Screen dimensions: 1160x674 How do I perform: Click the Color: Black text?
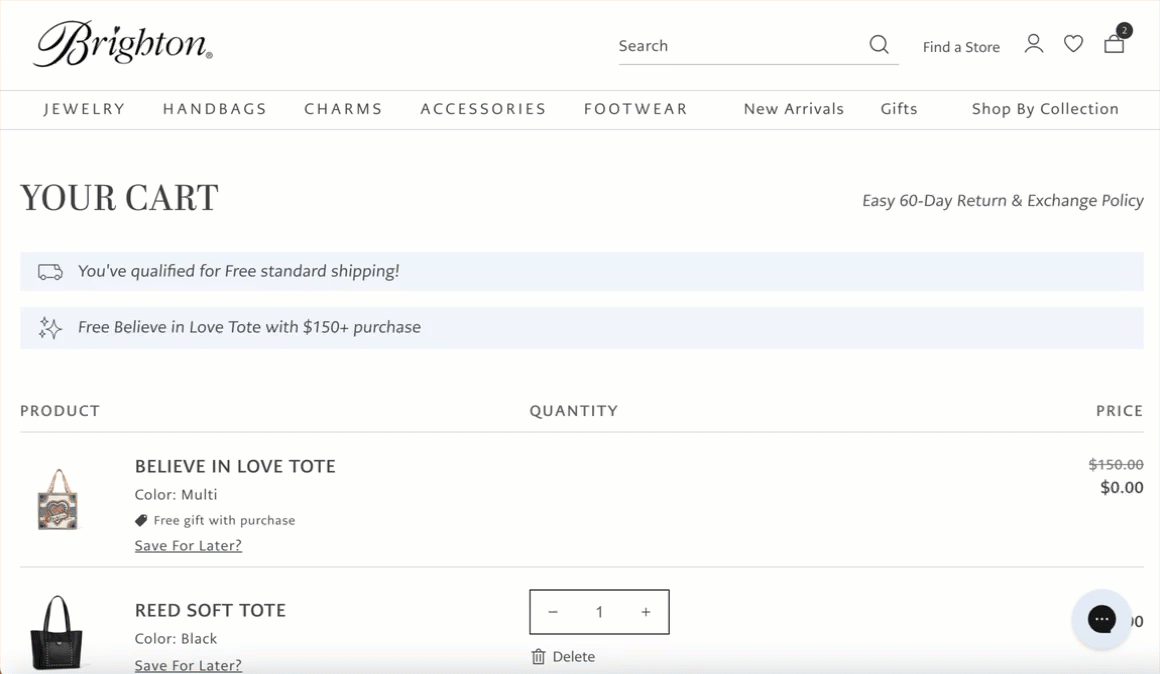coord(176,638)
